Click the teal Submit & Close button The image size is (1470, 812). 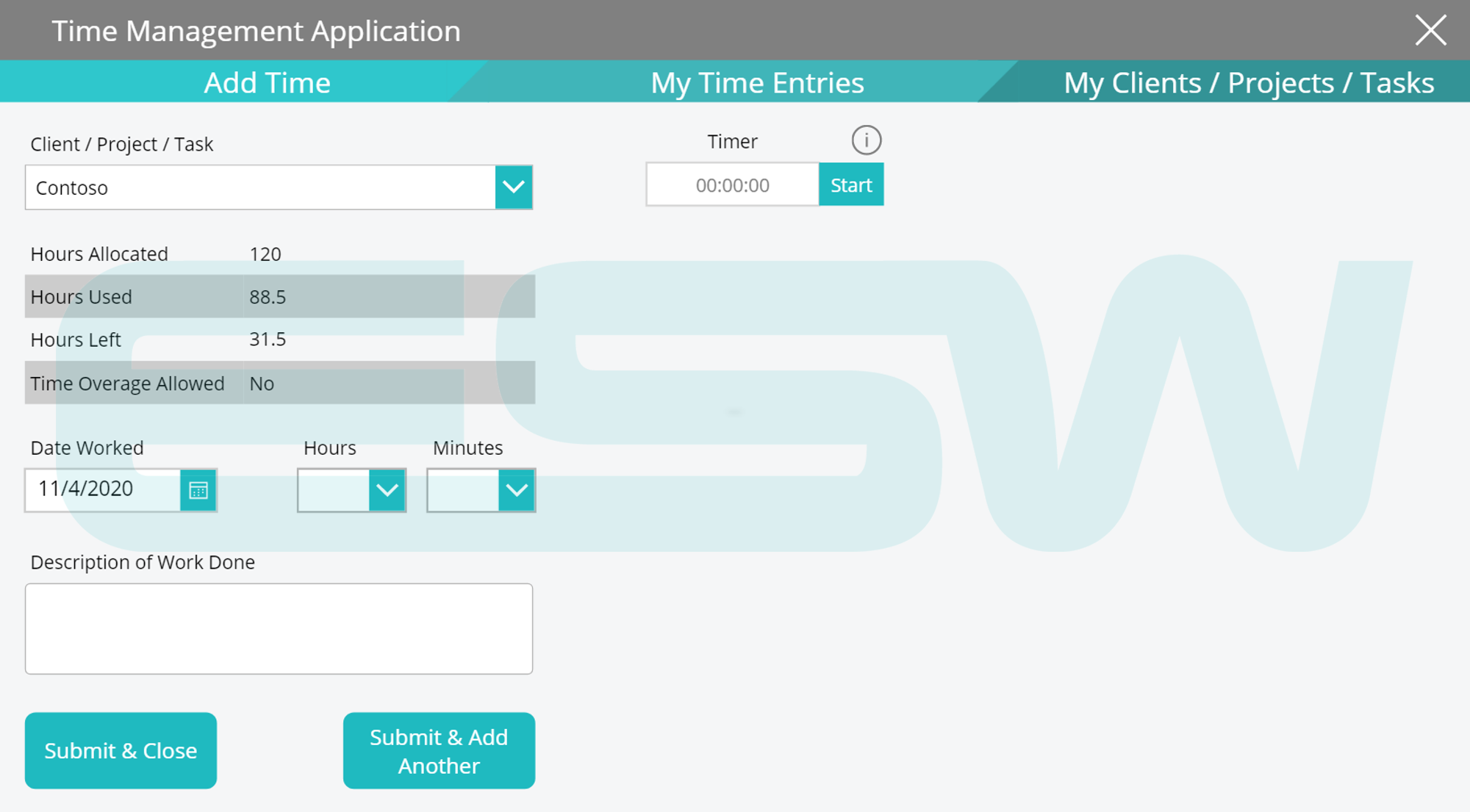120,750
